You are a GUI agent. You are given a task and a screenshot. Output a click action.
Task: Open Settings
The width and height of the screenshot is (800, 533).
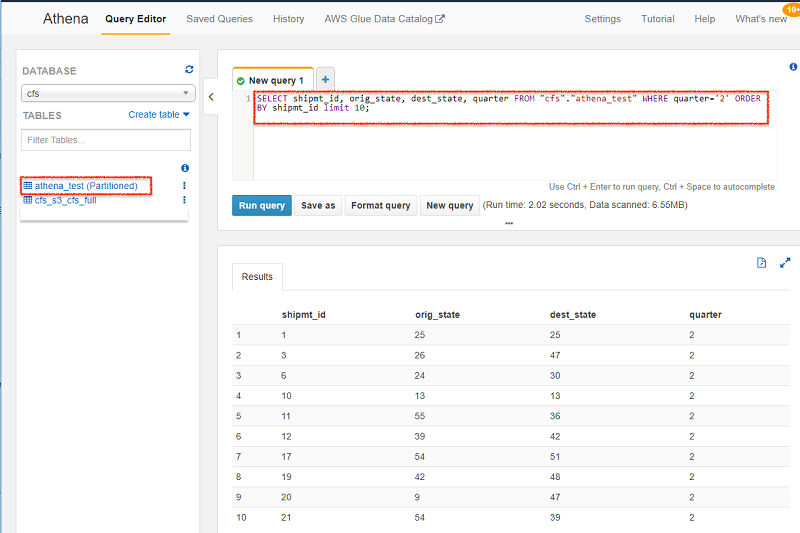(603, 19)
